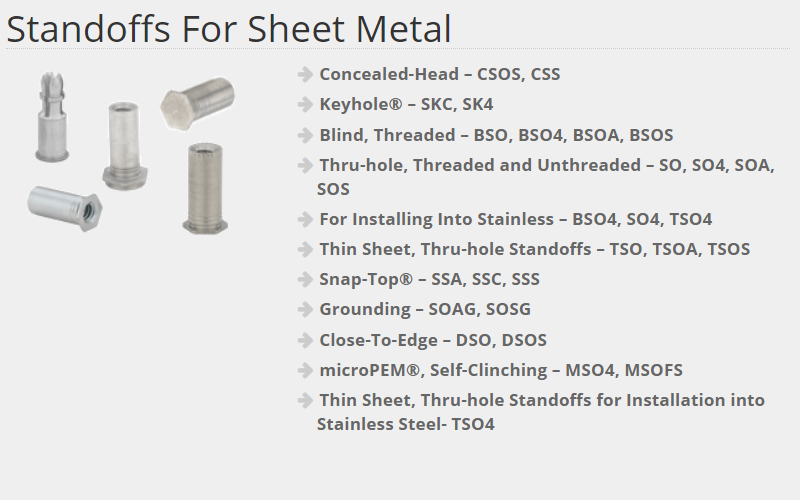The image size is (800, 500).
Task: Open Grounding – SOAG, SOSG link
Action: (x=425, y=309)
